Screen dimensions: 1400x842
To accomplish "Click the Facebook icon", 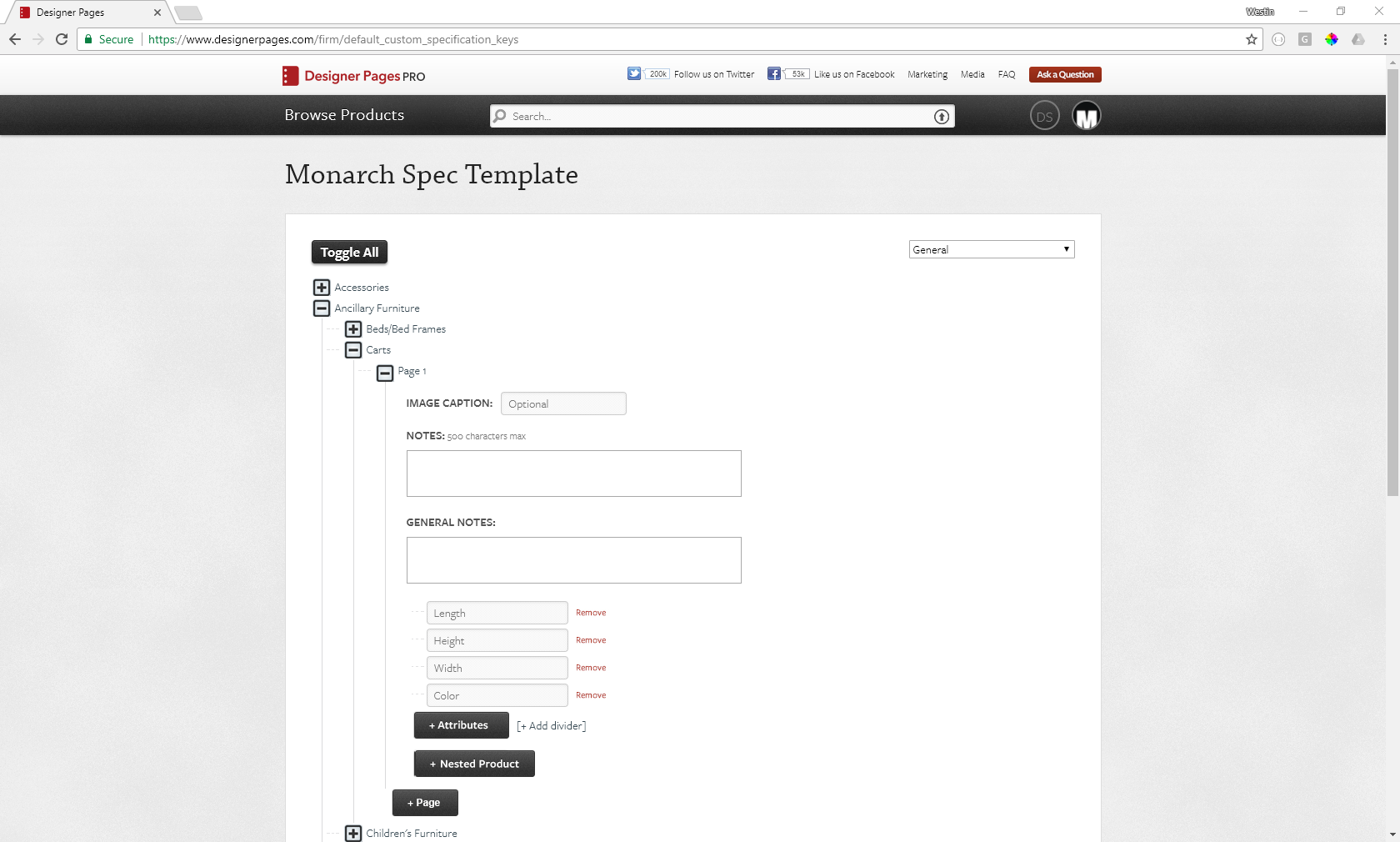I will click(774, 73).
